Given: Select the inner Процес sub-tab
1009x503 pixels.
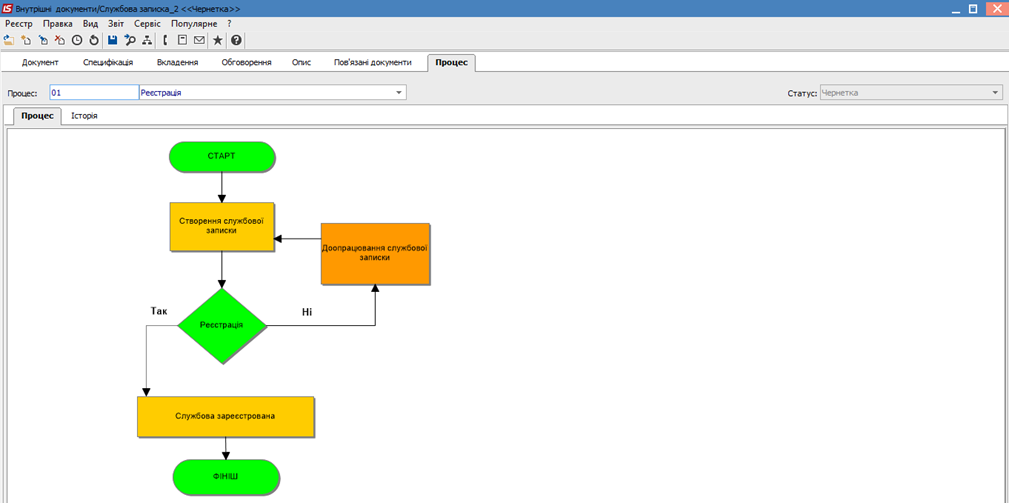Looking at the screenshot, I should 37,116.
